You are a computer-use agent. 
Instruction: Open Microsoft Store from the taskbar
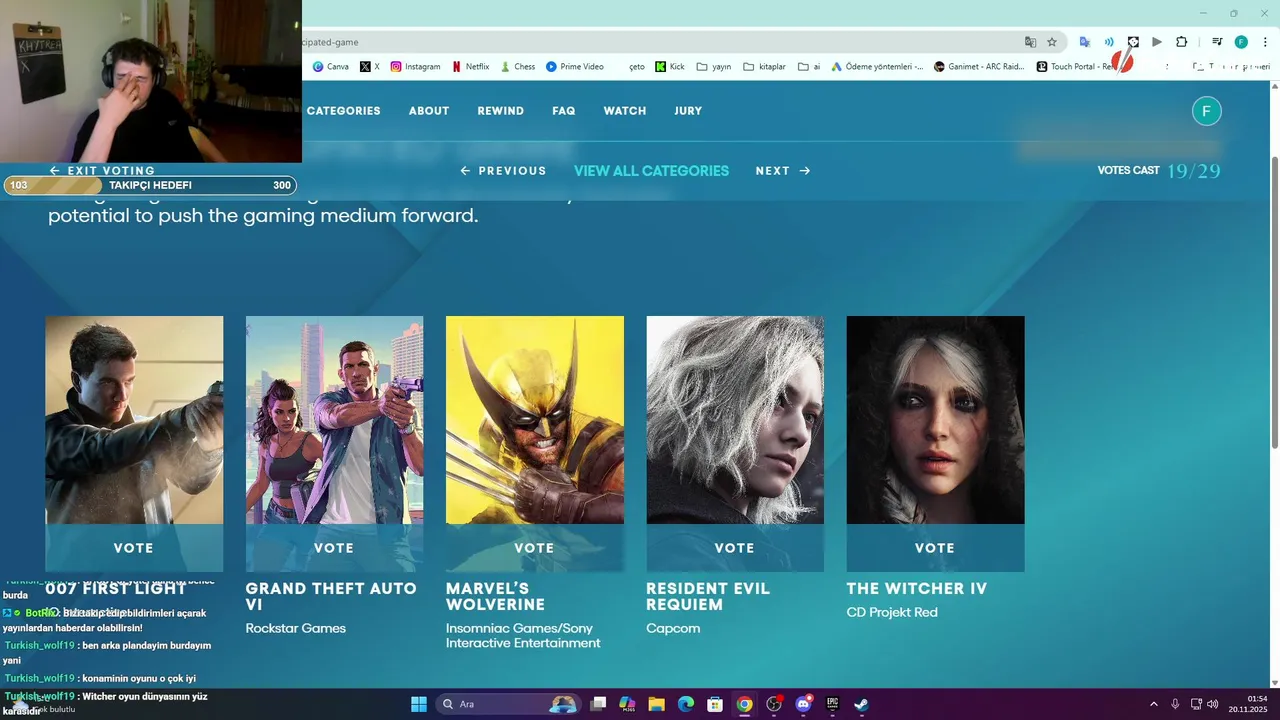coord(715,704)
